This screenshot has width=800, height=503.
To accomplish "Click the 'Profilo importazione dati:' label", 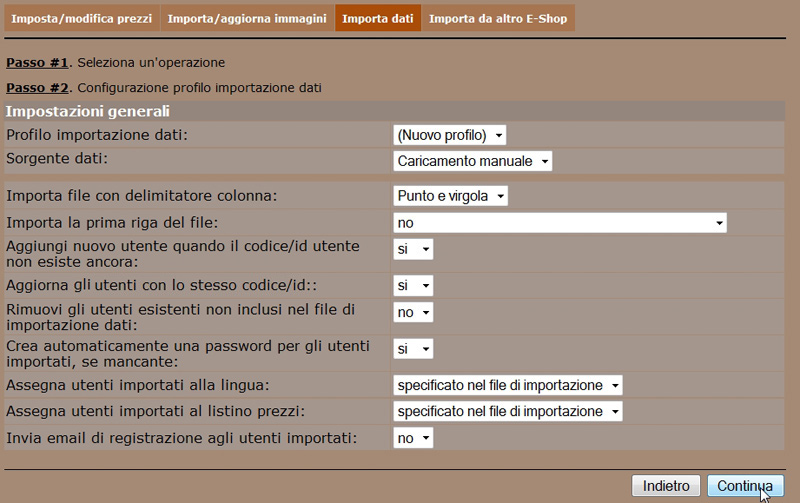I will 97,135.
